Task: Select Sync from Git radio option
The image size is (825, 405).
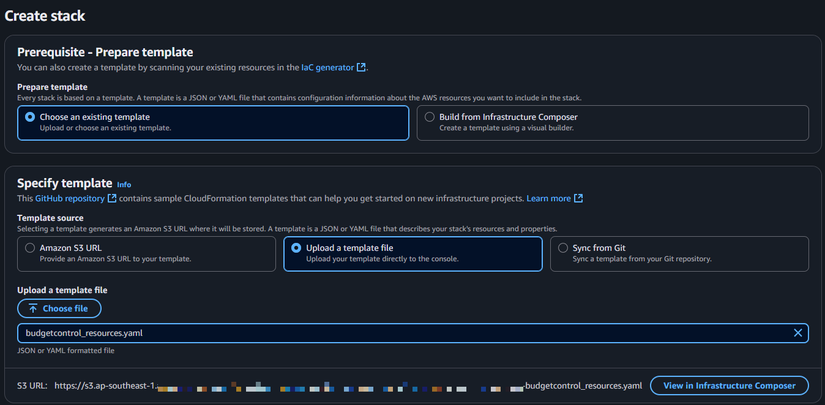Action: [563, 248]
